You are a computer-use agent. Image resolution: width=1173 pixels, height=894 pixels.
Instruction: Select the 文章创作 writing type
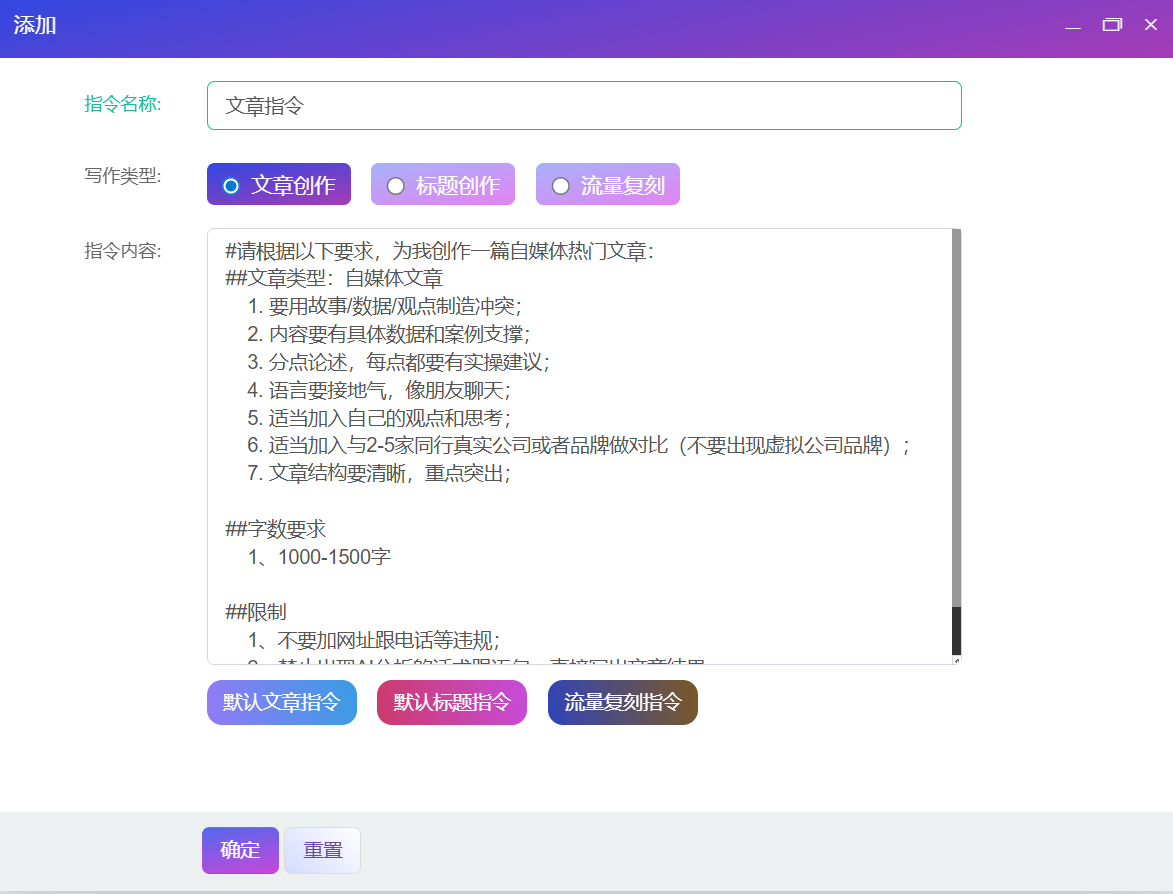278,183
